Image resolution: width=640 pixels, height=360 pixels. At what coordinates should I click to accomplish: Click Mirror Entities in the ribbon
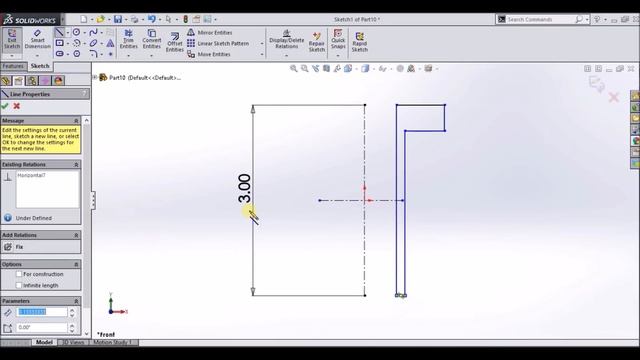point(210,32)
